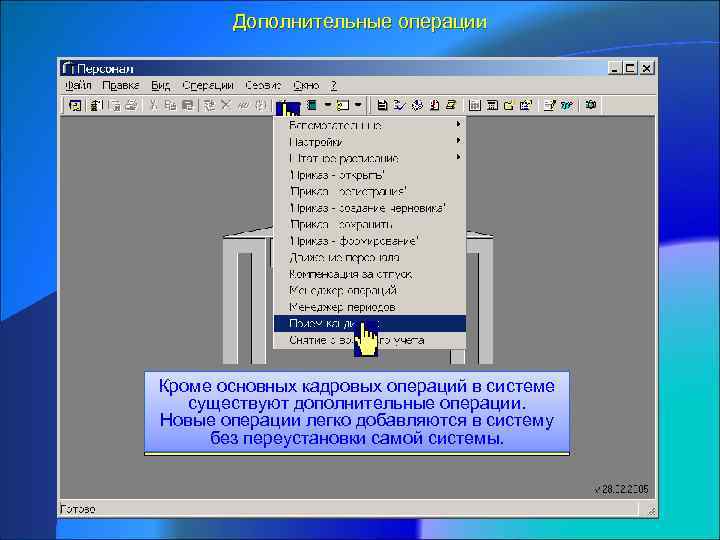720x540 pixels.
Task: Launch Менеджер периодов from the menu
Action: [370, 307]
